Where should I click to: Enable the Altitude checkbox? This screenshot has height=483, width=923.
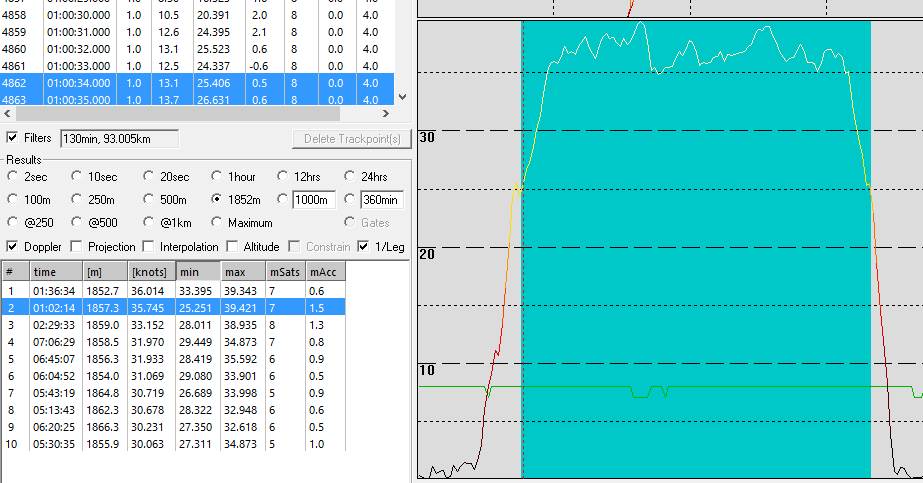coord(233,246)
